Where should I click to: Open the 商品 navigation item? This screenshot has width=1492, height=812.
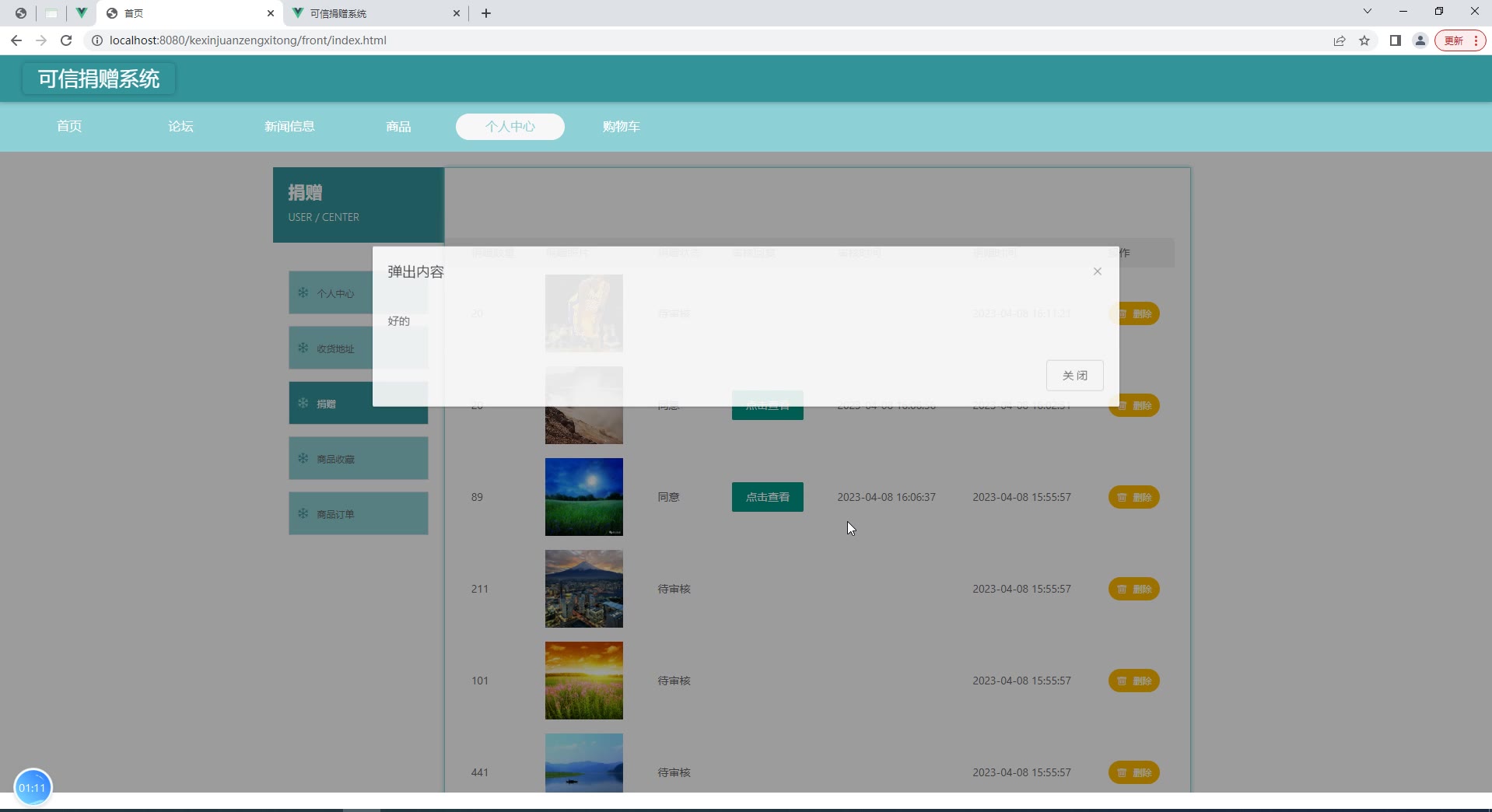click(398, 127)
